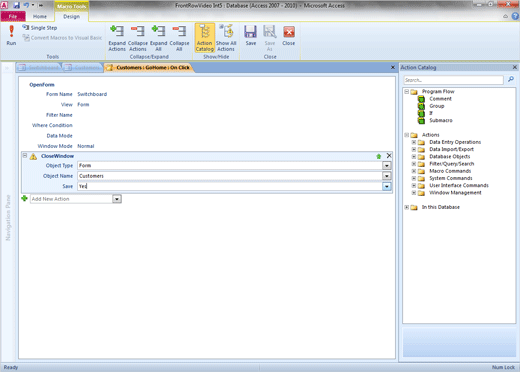Screen dimensions: 520x372
Task: Click the CloseWindow warning icon
Action: (x=33, y=156)
